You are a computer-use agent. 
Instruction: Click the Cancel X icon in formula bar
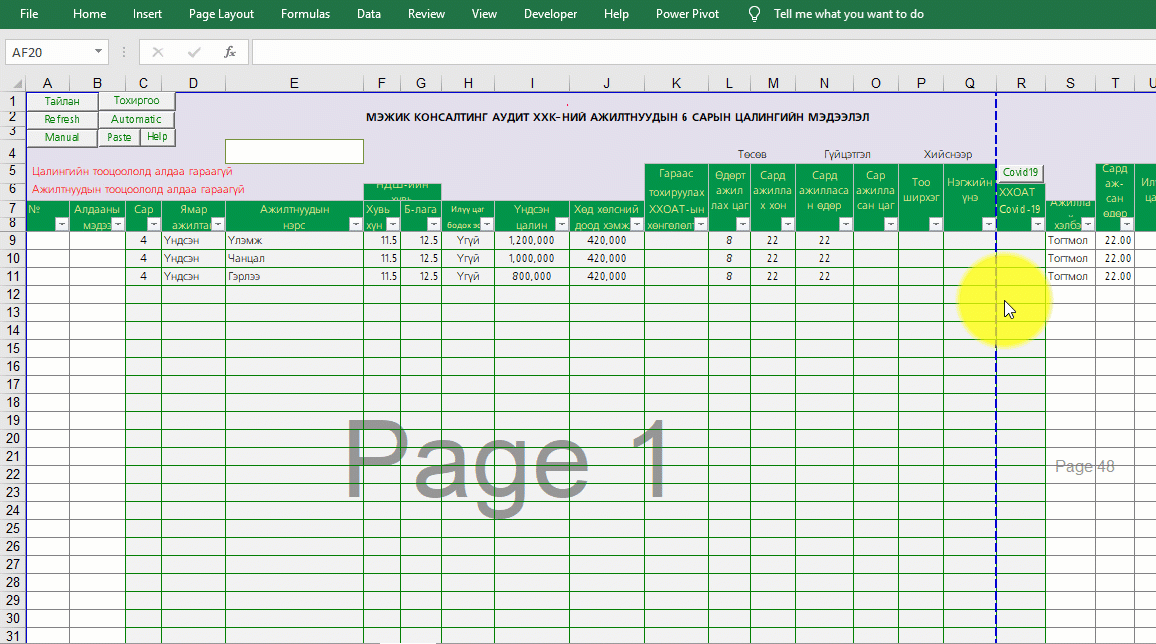click(158, 52)
